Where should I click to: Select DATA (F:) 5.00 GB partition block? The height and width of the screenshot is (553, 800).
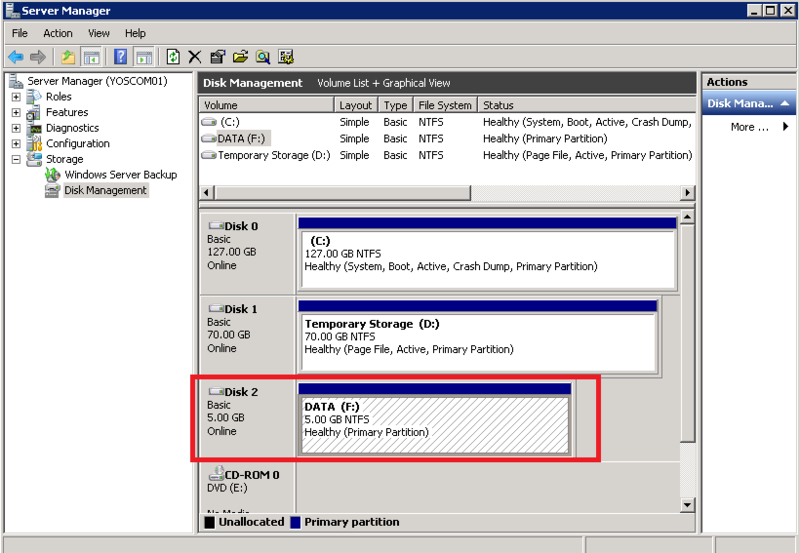point(435,419)
